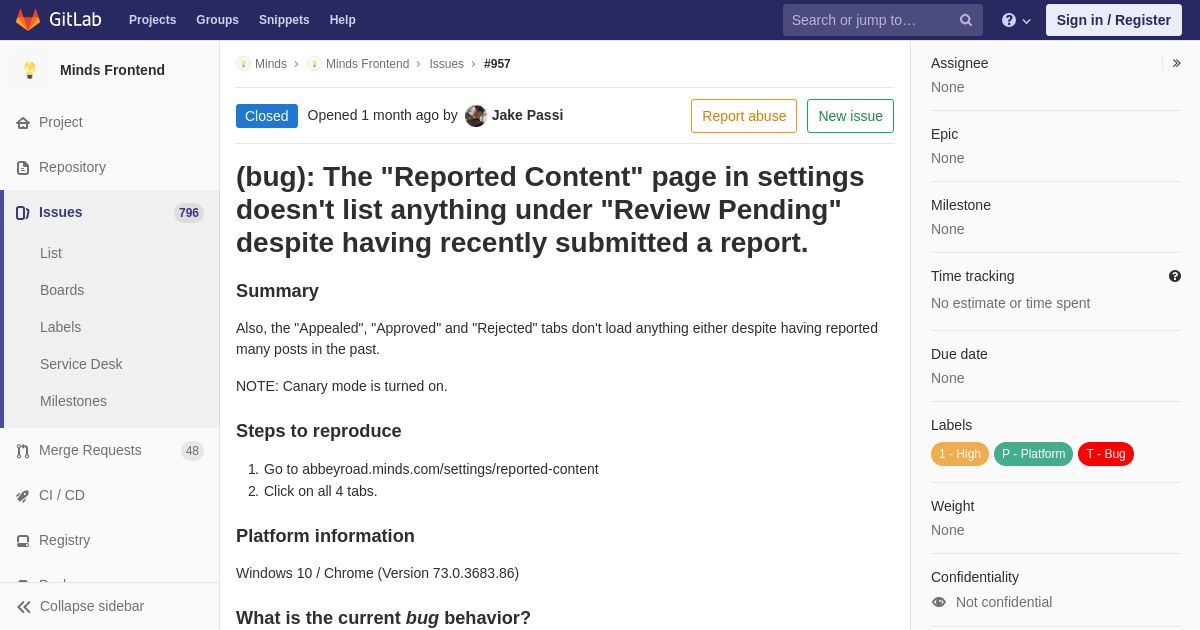Click the Closed status badge
The height and width of the screenshot is (630, 1200).
click(x=267, y=116)
